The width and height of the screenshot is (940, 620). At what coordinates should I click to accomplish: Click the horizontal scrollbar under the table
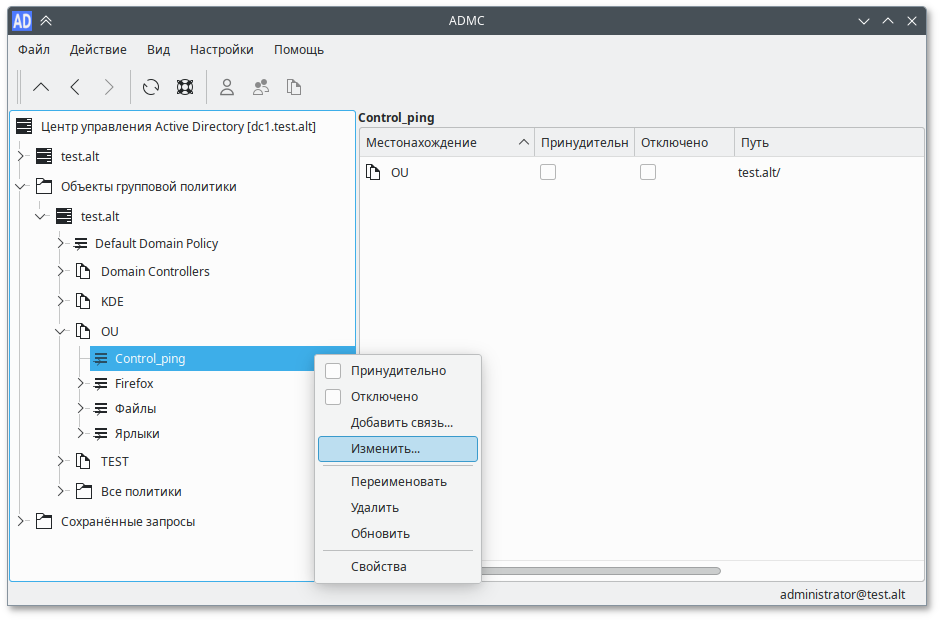[600, 571]
